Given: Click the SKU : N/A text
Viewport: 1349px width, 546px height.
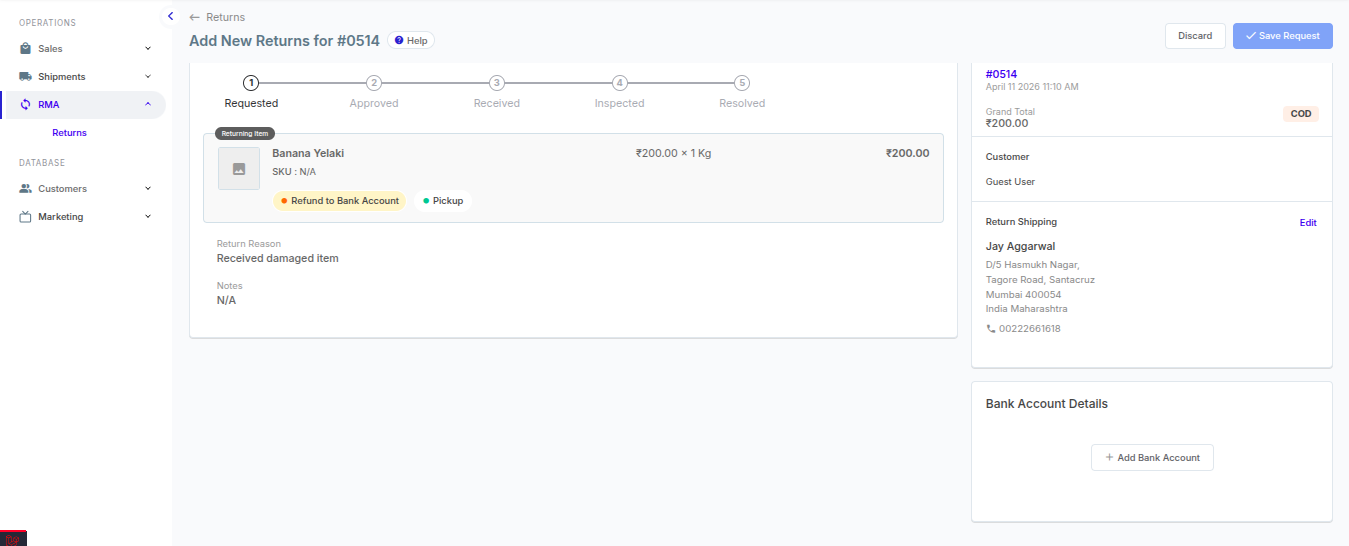Looking at the screenshot, I should click(294, 172).
